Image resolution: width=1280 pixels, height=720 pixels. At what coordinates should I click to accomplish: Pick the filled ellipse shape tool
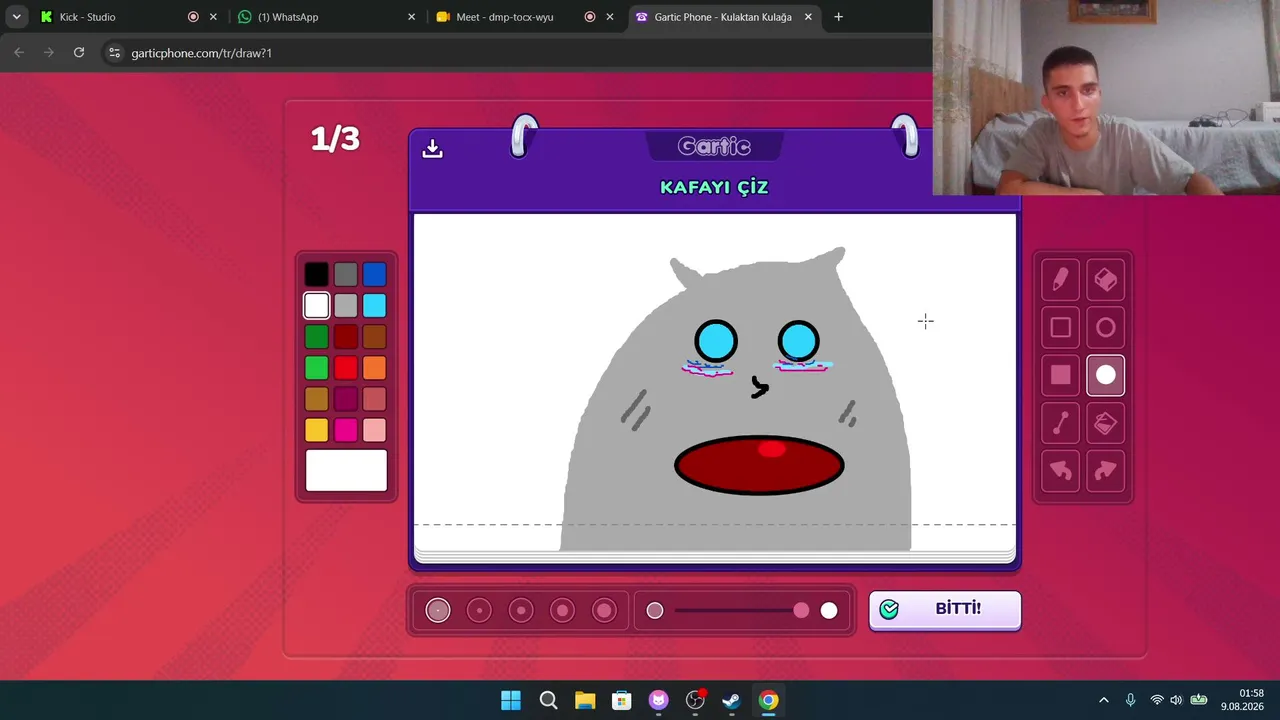click(x=1105, y=375)
